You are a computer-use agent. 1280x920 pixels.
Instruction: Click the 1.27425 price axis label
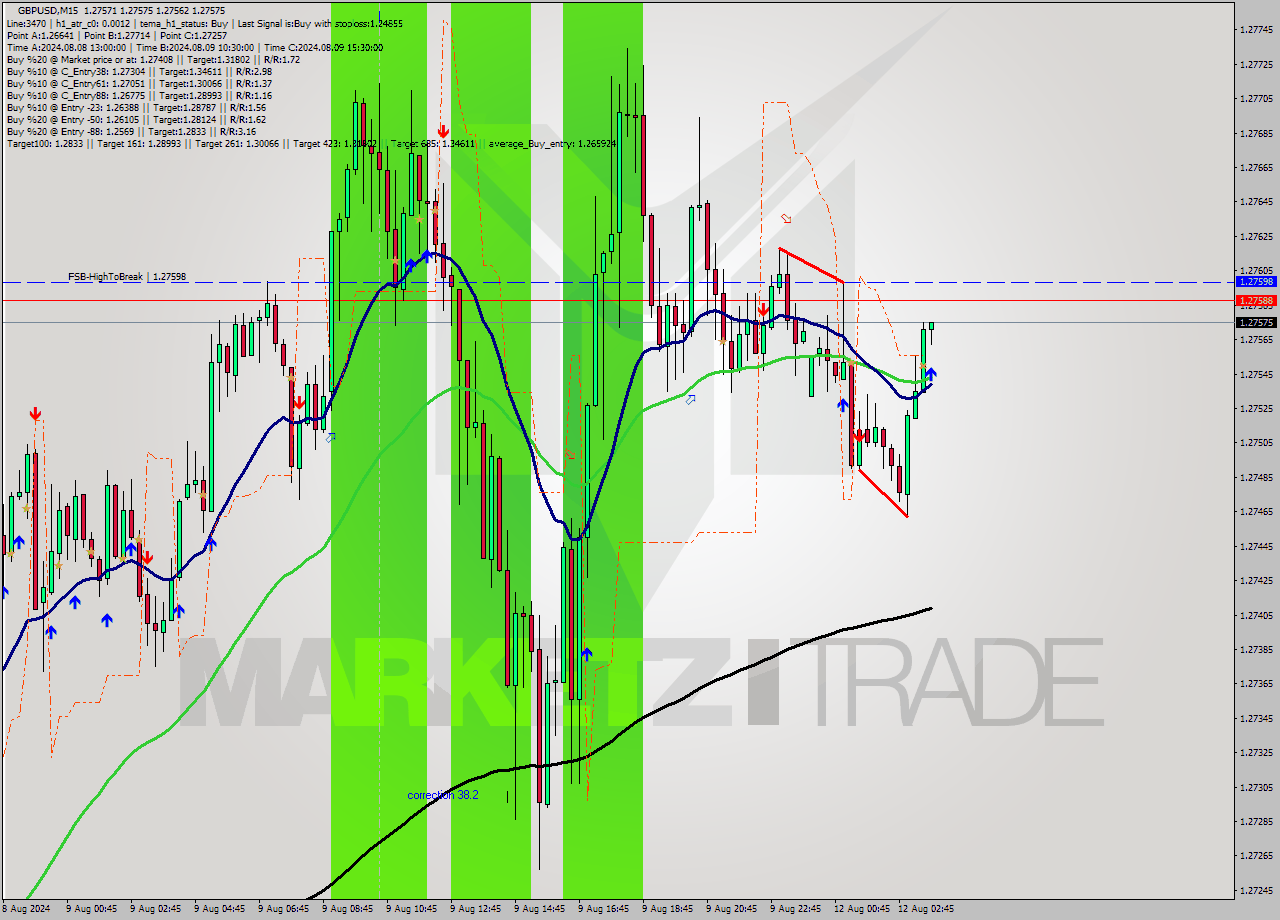(1256, 580)
